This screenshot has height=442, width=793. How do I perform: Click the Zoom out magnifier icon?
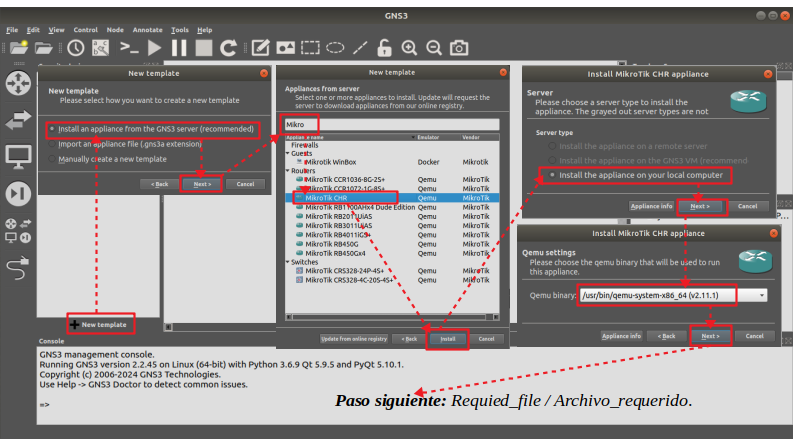pyautogui.click(x=434, y=48)
